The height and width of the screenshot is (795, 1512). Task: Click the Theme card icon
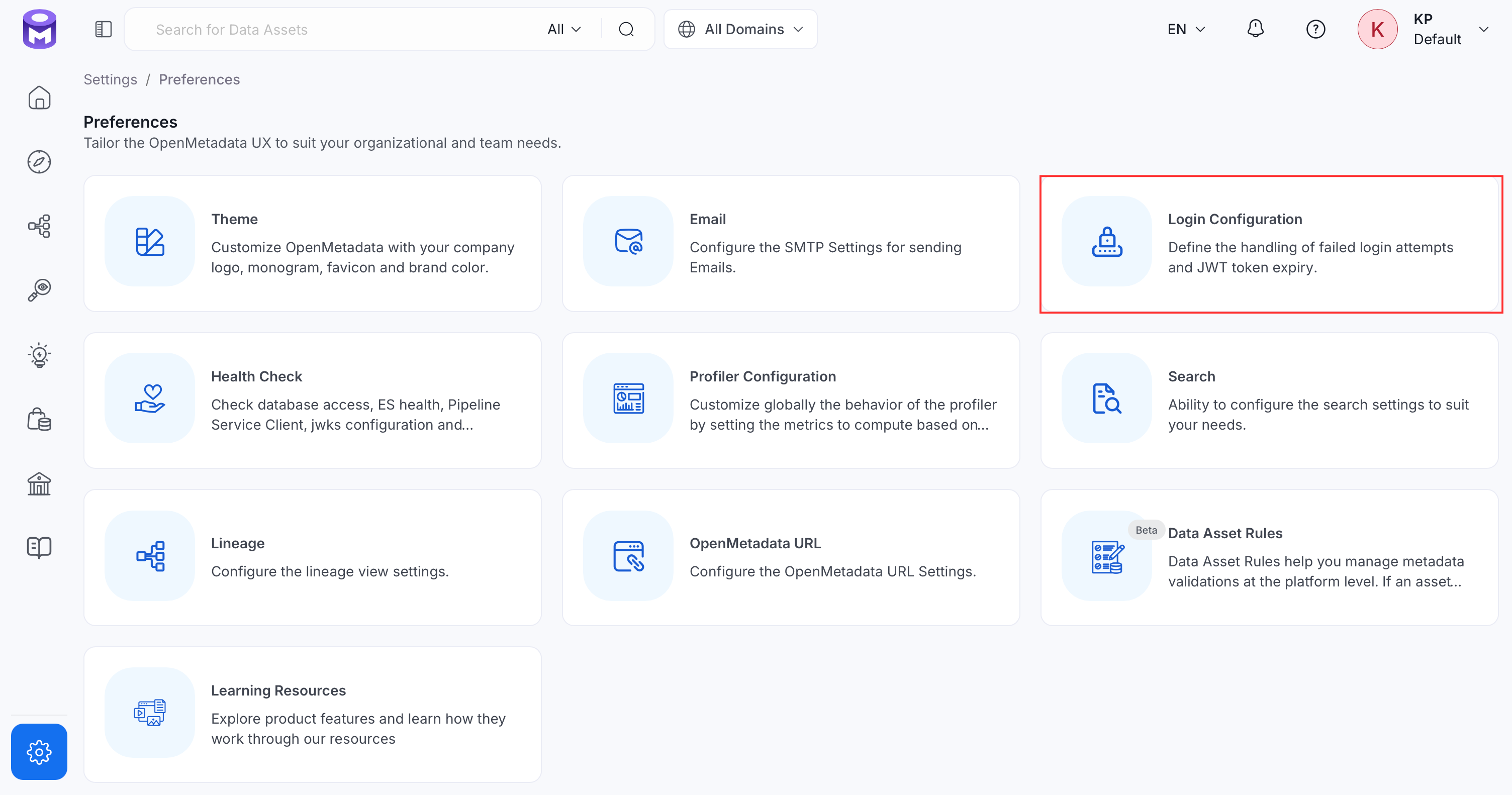150,241
